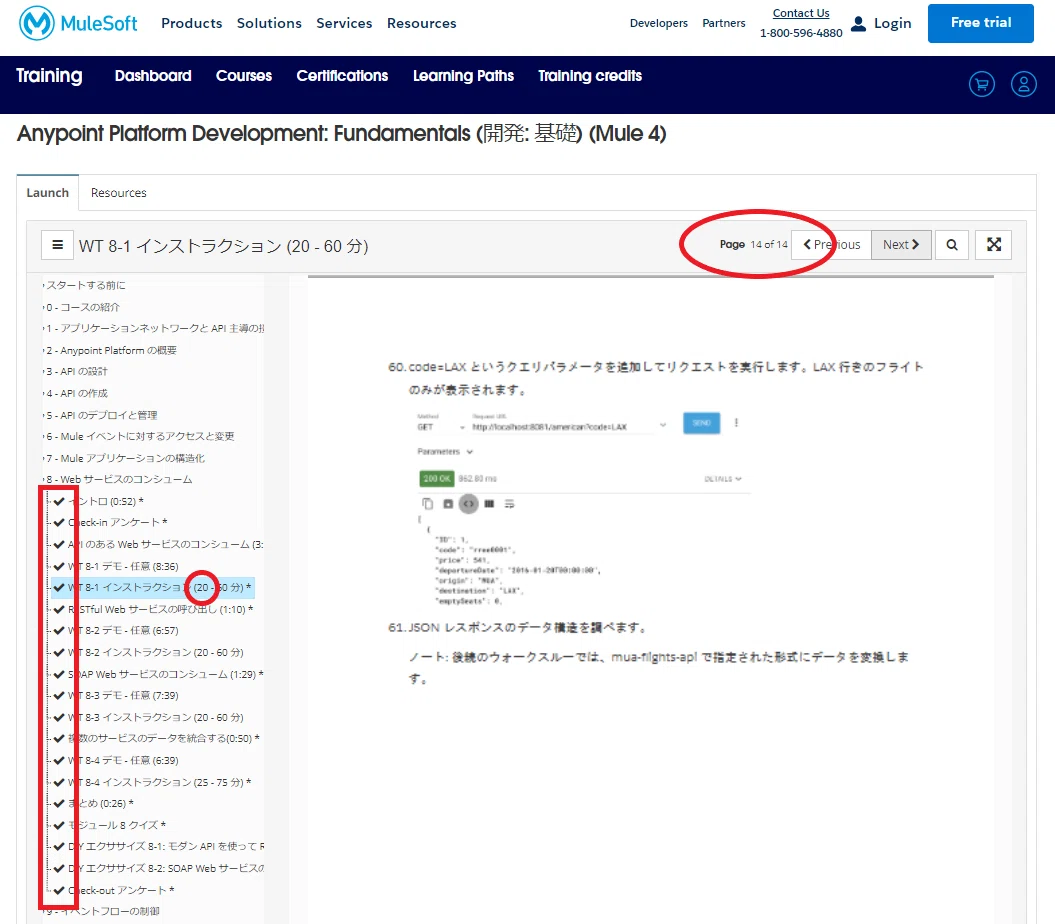Open モジュール 8 クイズ item

point(116,825)
